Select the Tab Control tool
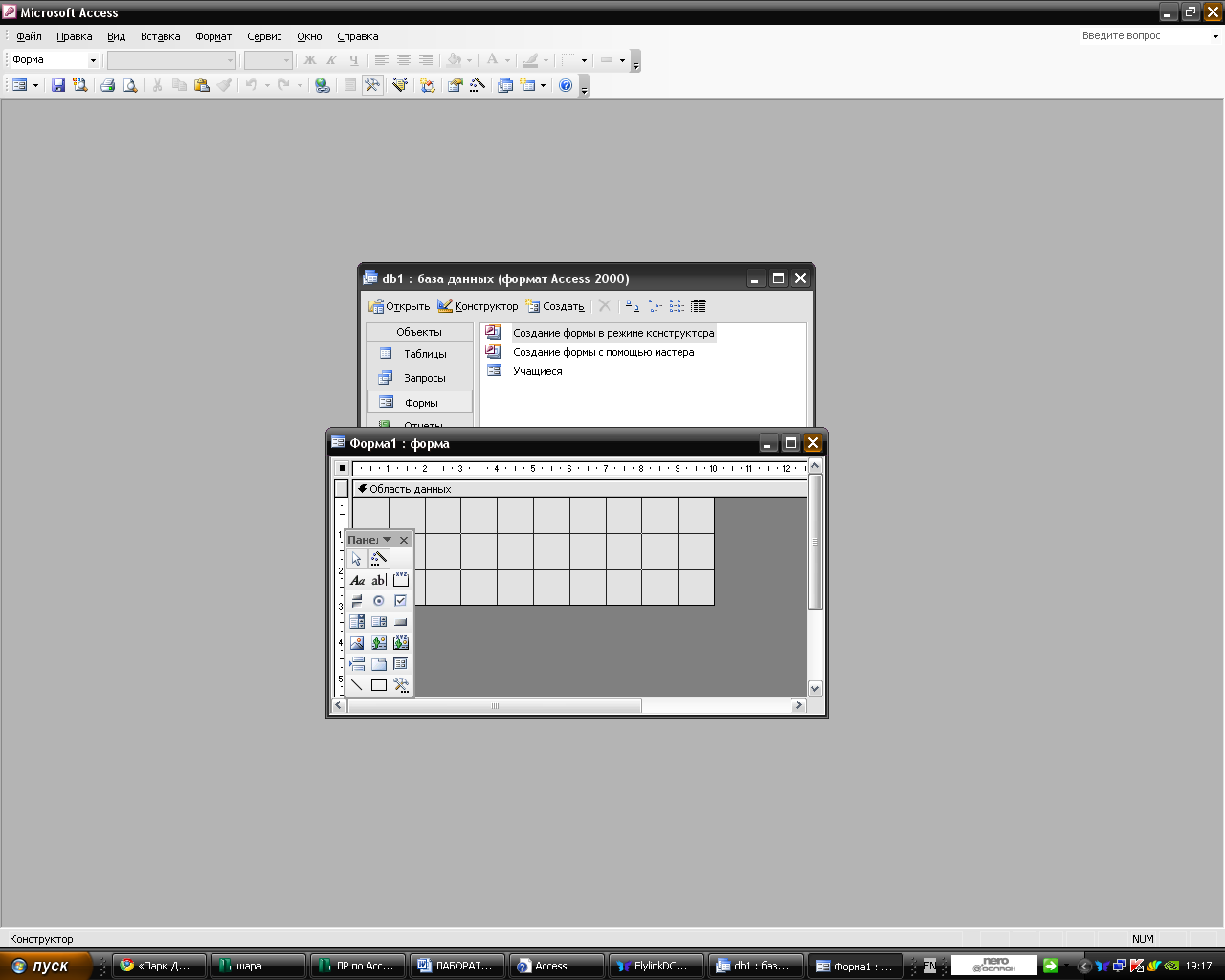The width and height of the screenshot is (1225, 980). pos(379,664)
